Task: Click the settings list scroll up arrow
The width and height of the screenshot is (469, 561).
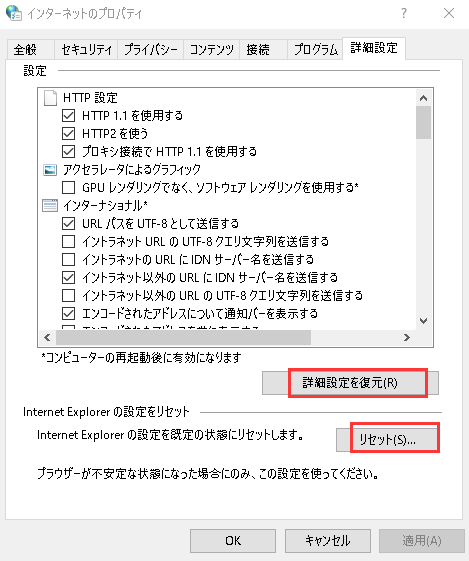Action: (x=424, y=98)
